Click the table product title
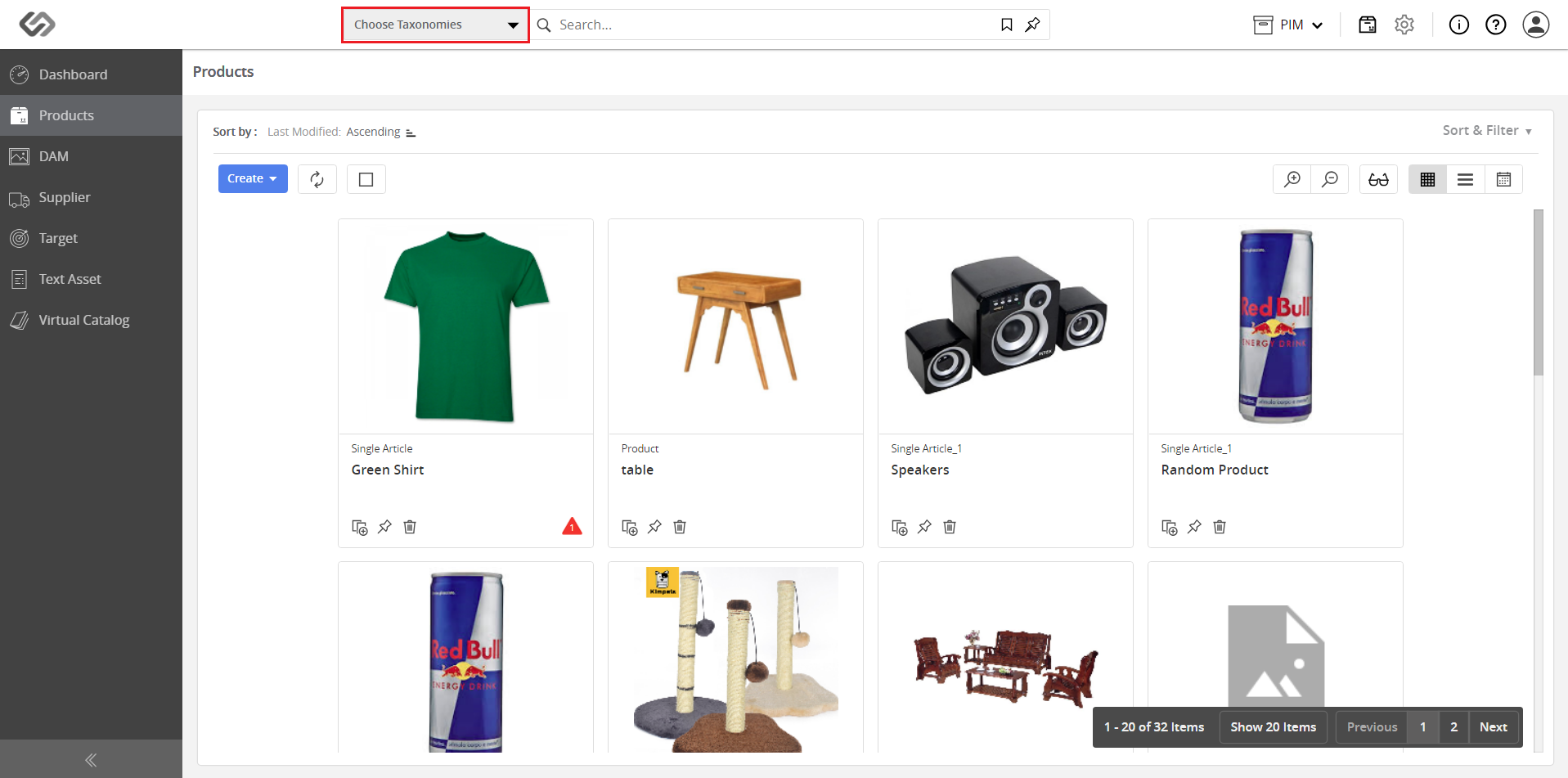 click(637, 470)
